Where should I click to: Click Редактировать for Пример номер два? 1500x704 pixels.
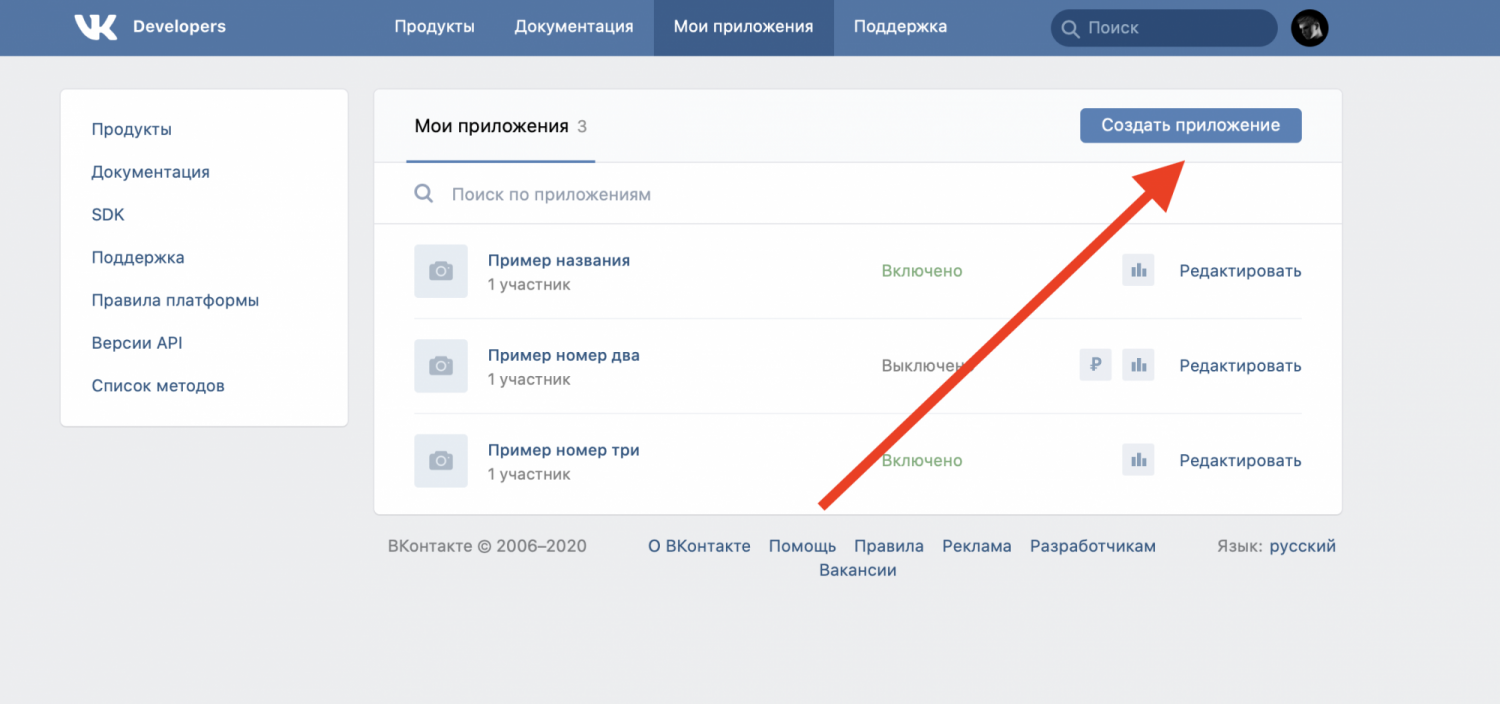point(1240,366)
